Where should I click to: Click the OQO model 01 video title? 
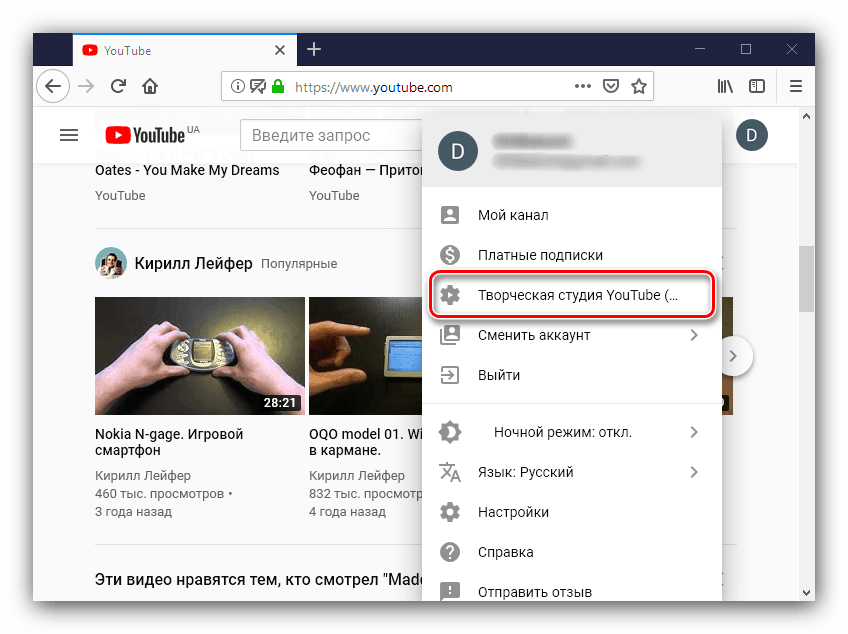tap(365, 442)
